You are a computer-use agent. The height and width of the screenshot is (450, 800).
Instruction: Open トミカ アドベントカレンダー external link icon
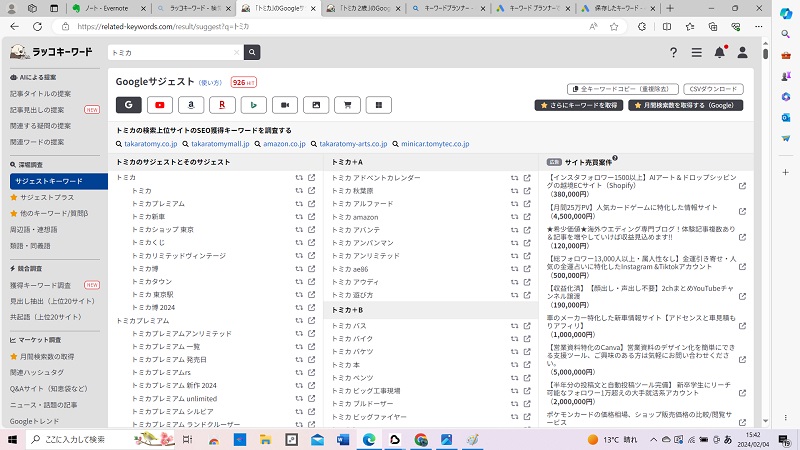click(x=527, y=178)
